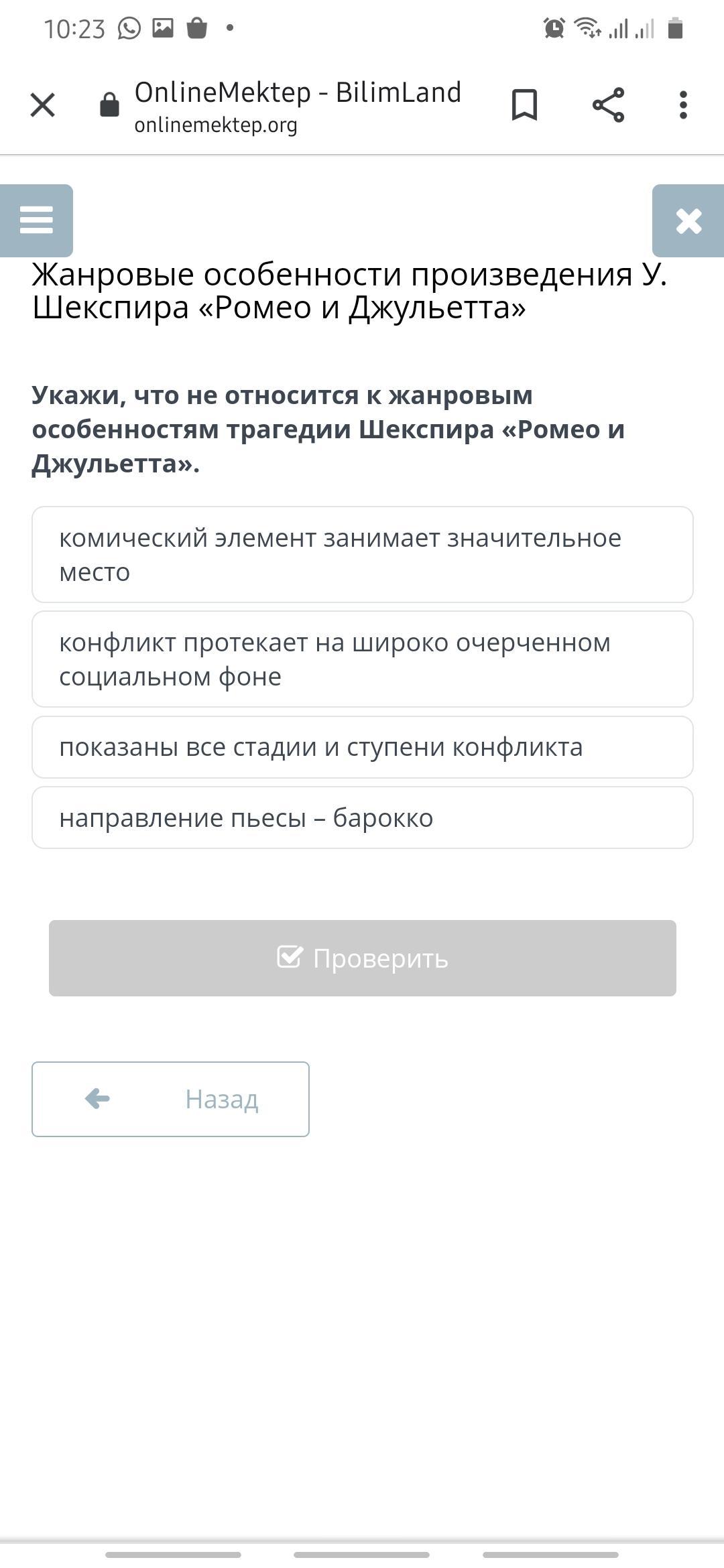Viewport: 724px width, 1568px height.
Task: Select answer "комический элемент занимает значительное место"
Action: coord(362,555)
